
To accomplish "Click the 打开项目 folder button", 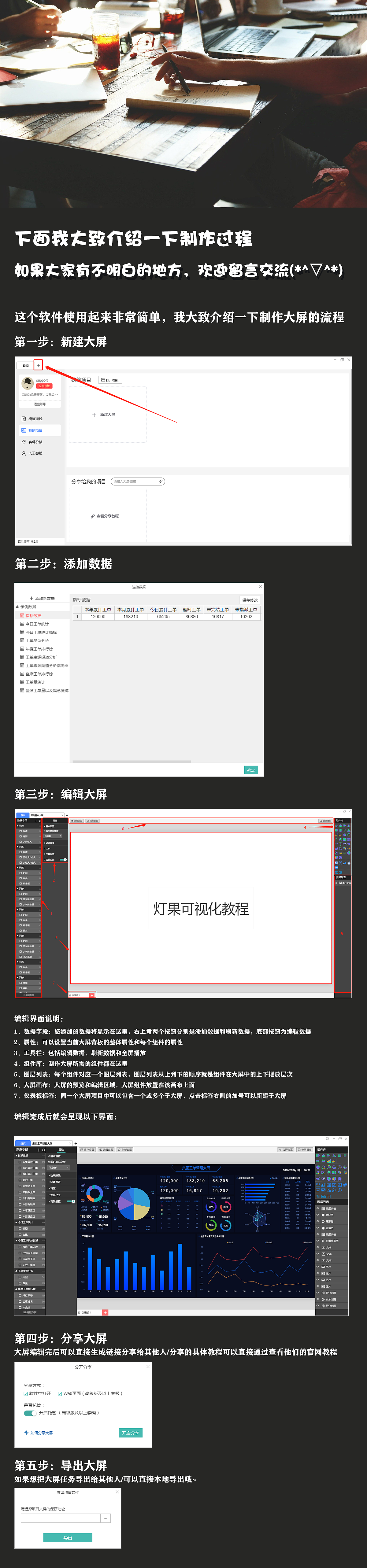I will (x=110, y=380).
